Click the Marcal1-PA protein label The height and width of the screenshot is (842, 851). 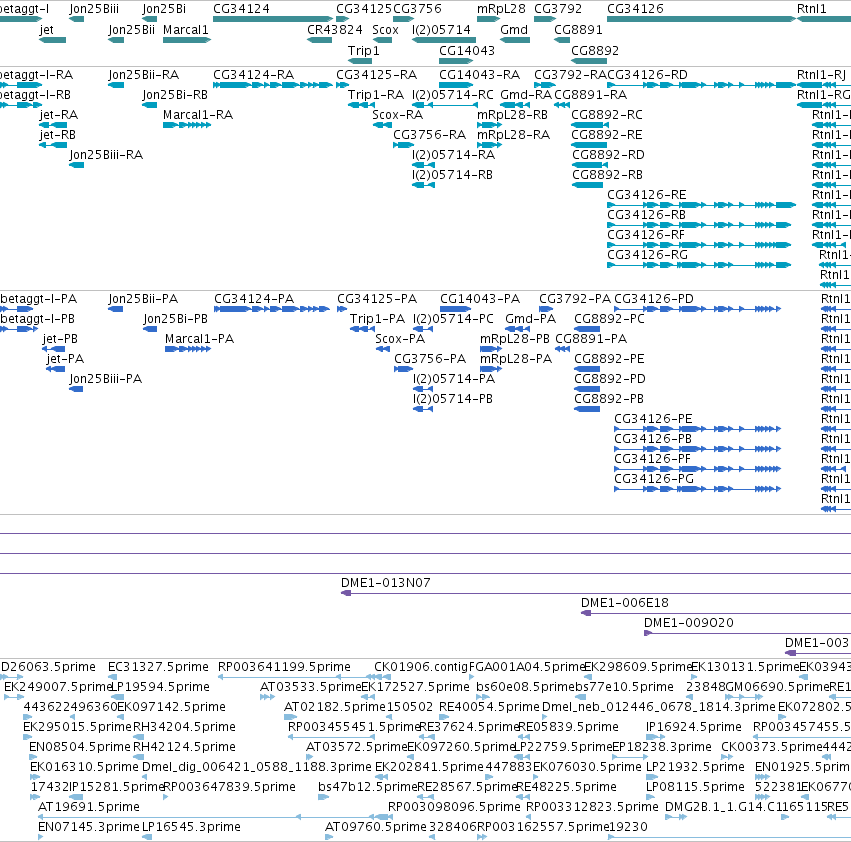pyautogui.click(x=200, y=339)
